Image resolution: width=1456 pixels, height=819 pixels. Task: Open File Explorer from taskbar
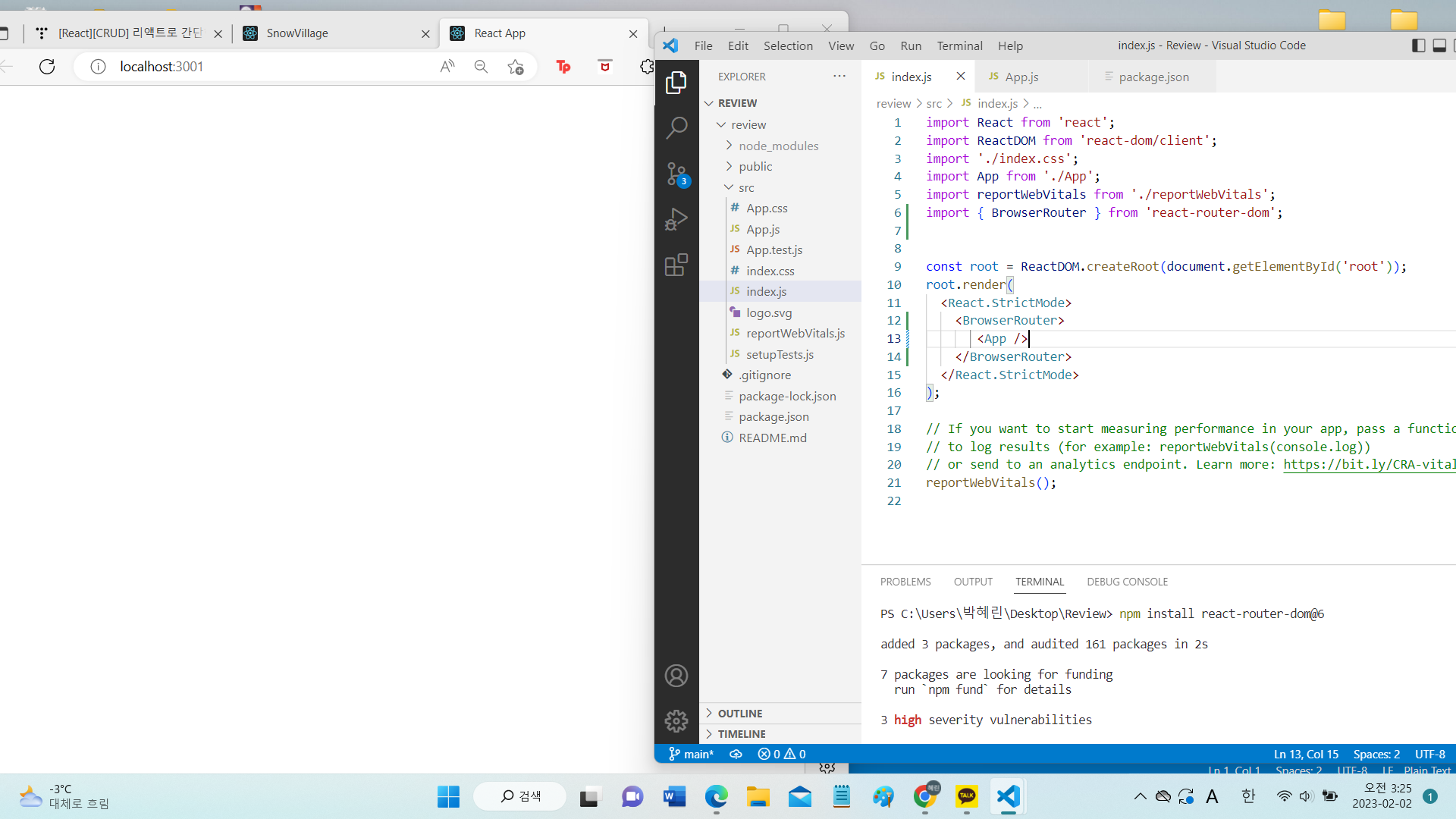(758, 796)
